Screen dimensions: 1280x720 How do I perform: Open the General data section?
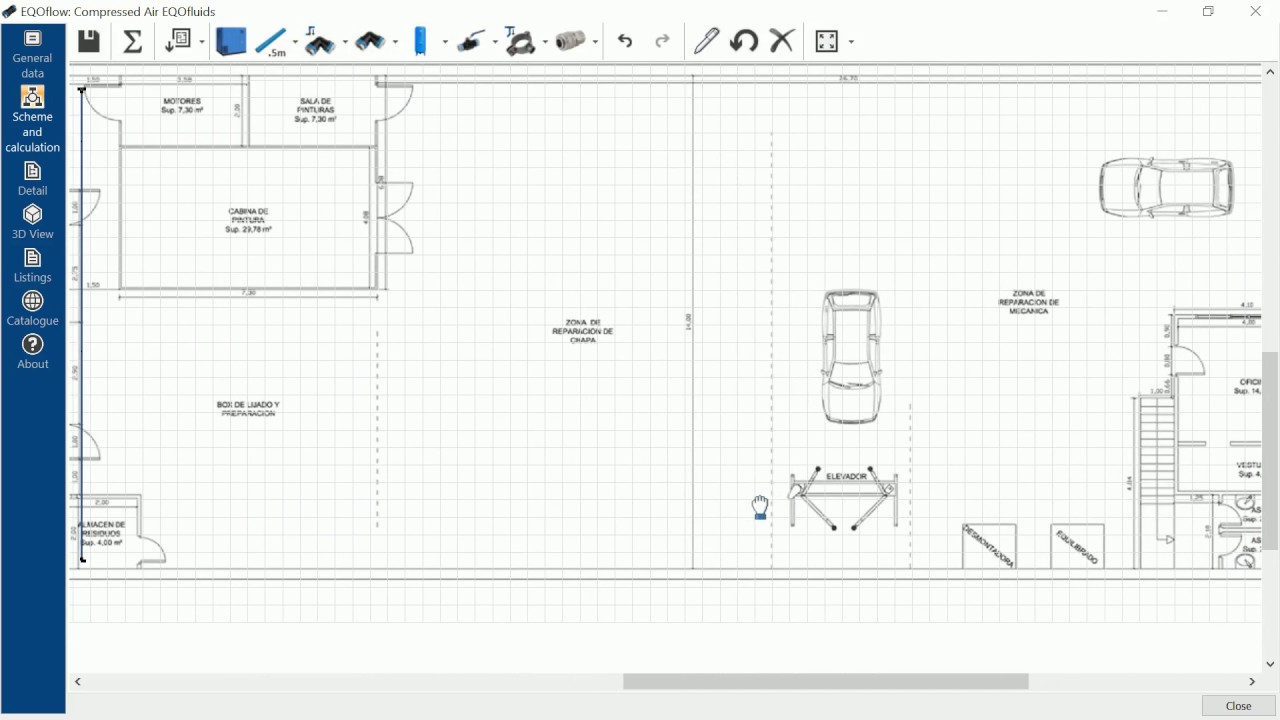click(33, 54)
